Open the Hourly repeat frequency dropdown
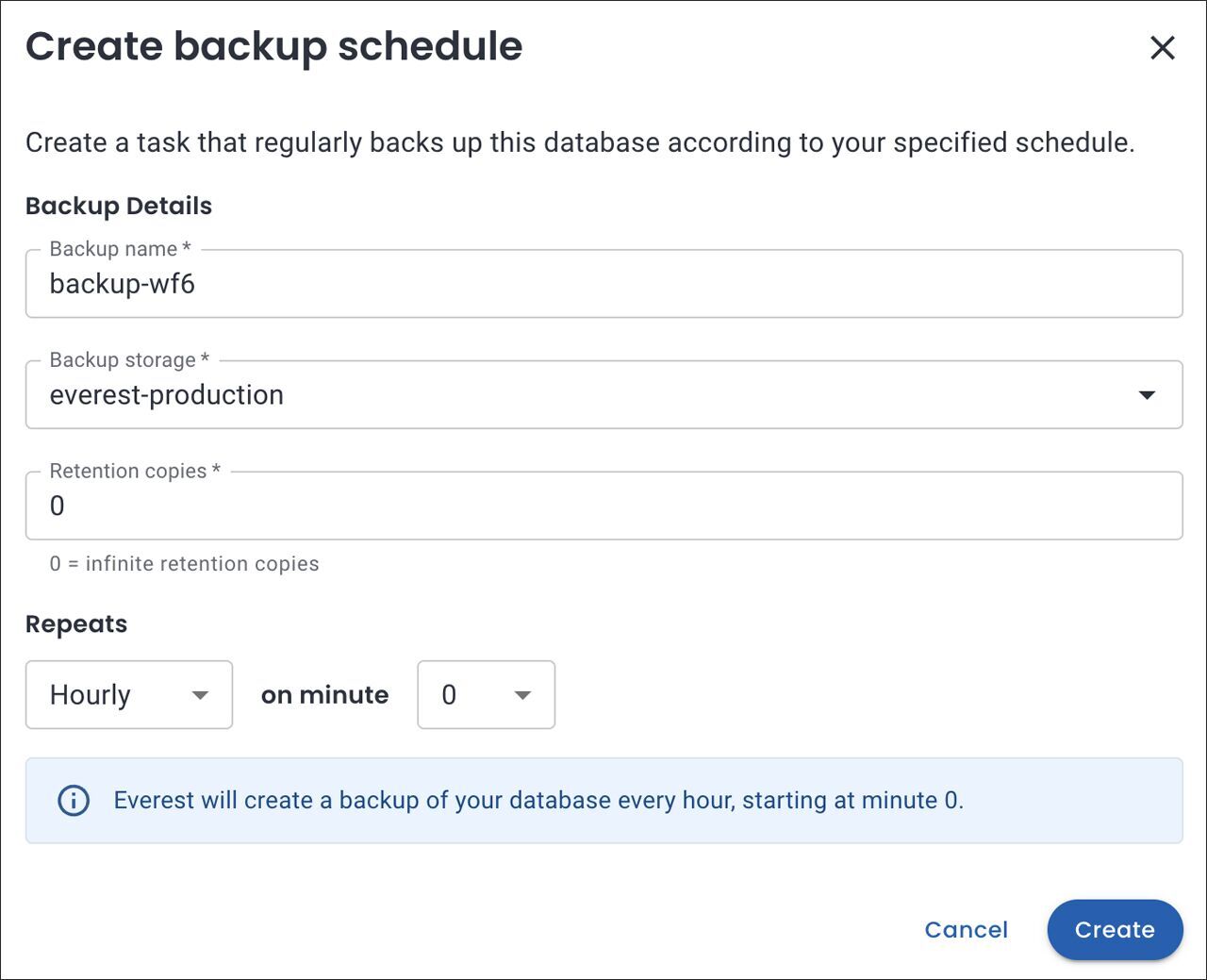The height and width of the screenshot is (980, 1207). pos(129,695)
